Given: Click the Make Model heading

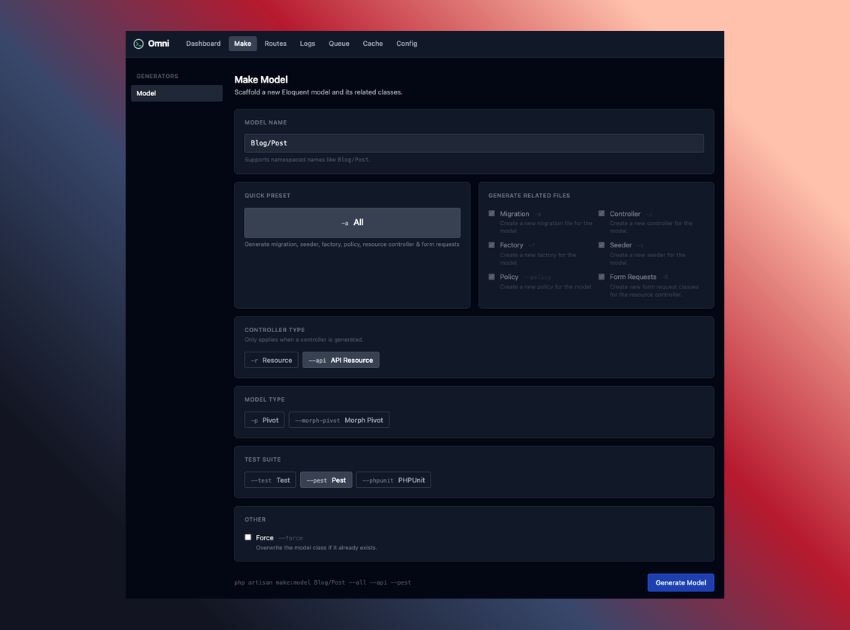Looking at the screenshot, I should click(261, 80).
